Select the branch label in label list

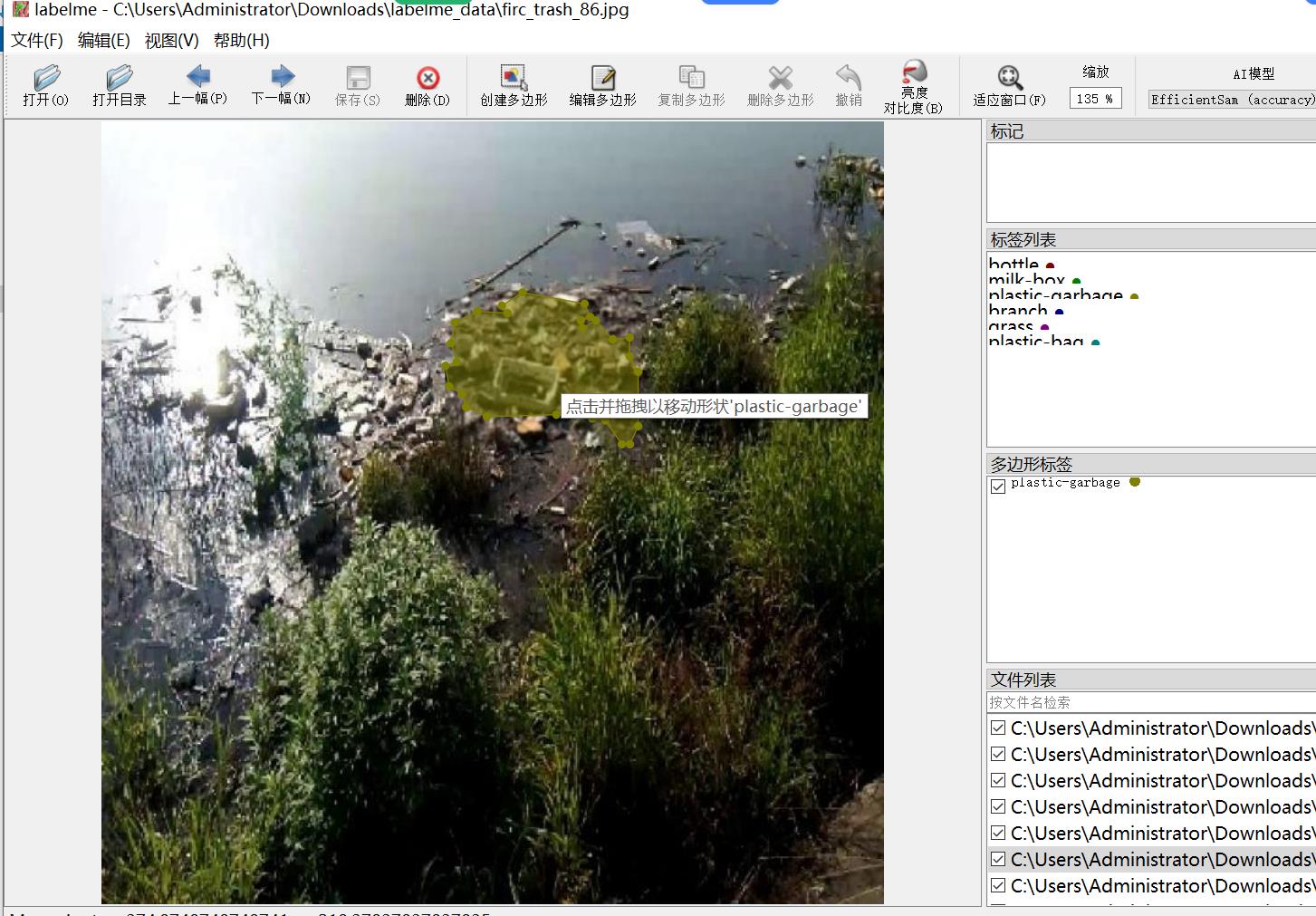[x=1018, y=311]
